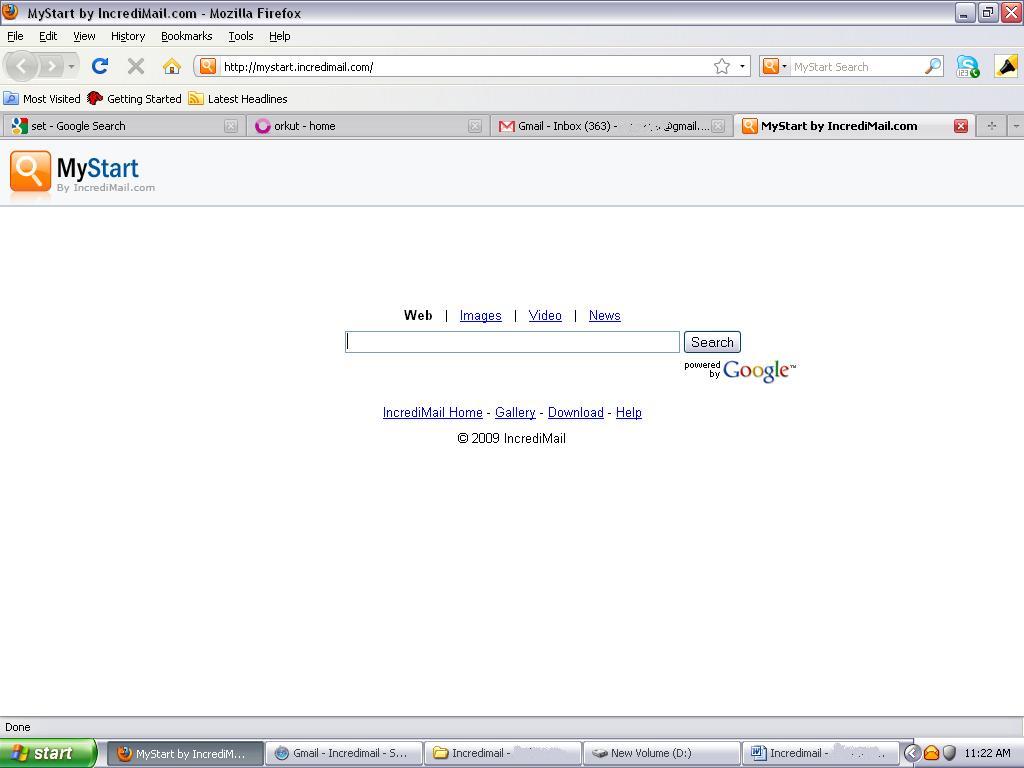
Task: Bookmark this page with the star icon
Action: [722, 66]
